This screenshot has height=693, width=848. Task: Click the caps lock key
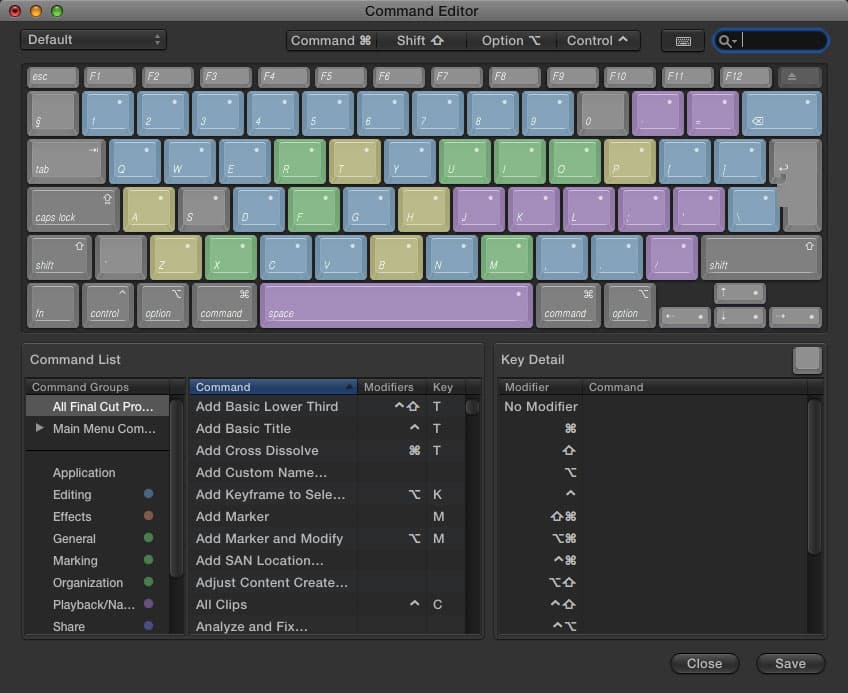[74, 209]
